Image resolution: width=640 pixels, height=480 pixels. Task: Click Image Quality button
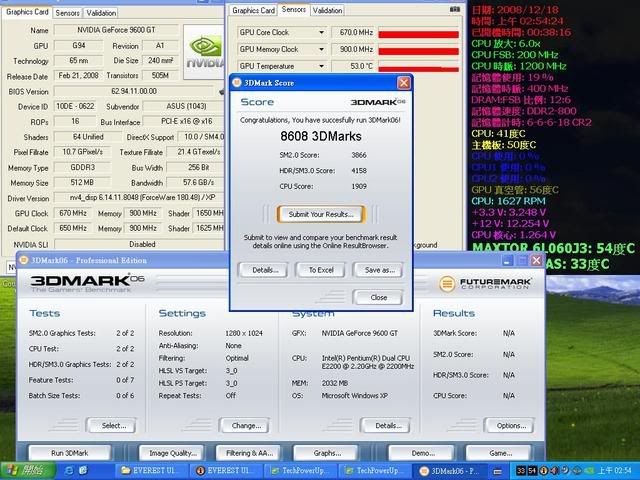[173, 453]
